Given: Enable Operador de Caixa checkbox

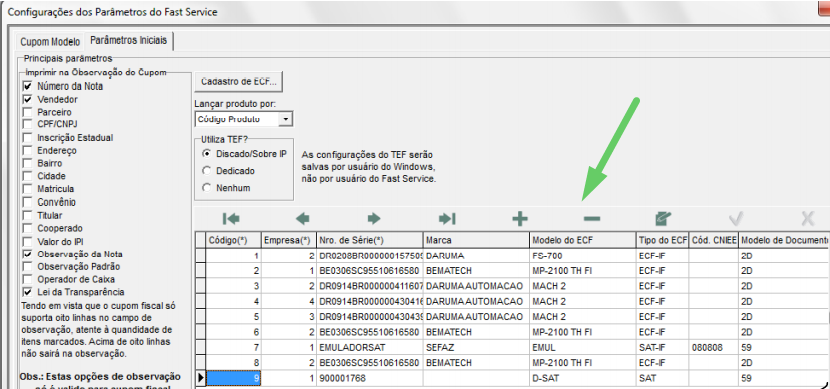Looking at the screenshot, I should point(28,279).
